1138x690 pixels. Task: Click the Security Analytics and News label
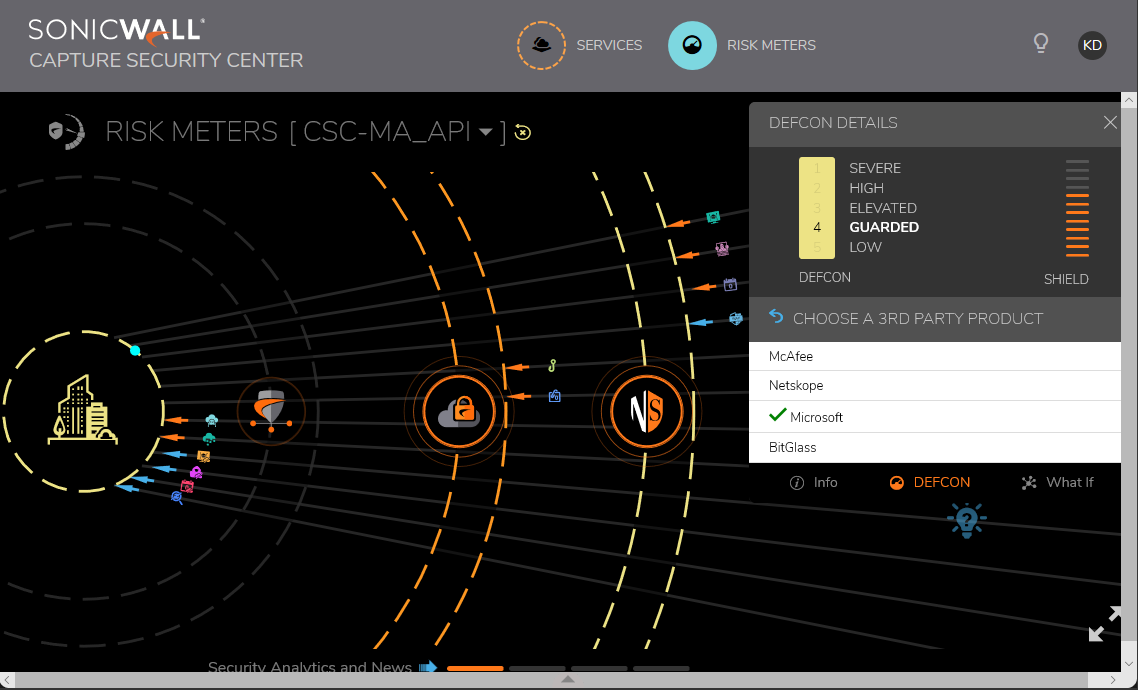pos(310,667)
